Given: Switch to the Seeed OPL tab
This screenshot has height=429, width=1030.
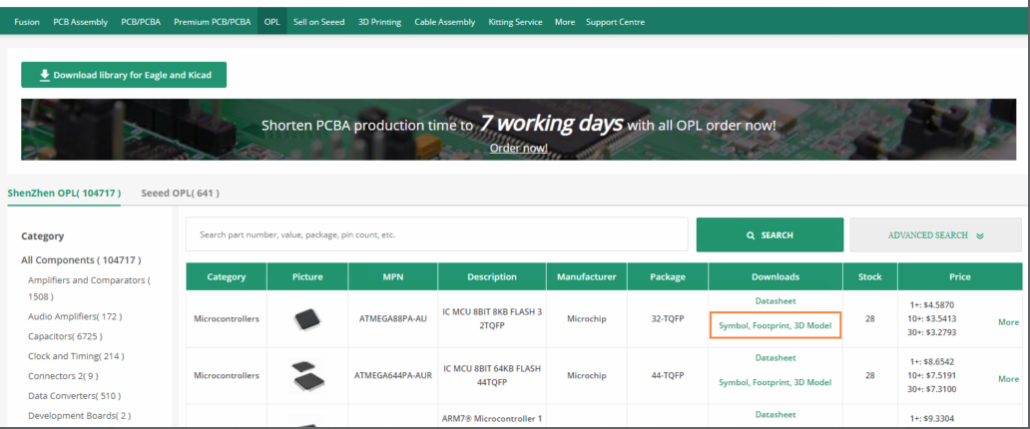Looking at the screenshot, I should 180,192.
